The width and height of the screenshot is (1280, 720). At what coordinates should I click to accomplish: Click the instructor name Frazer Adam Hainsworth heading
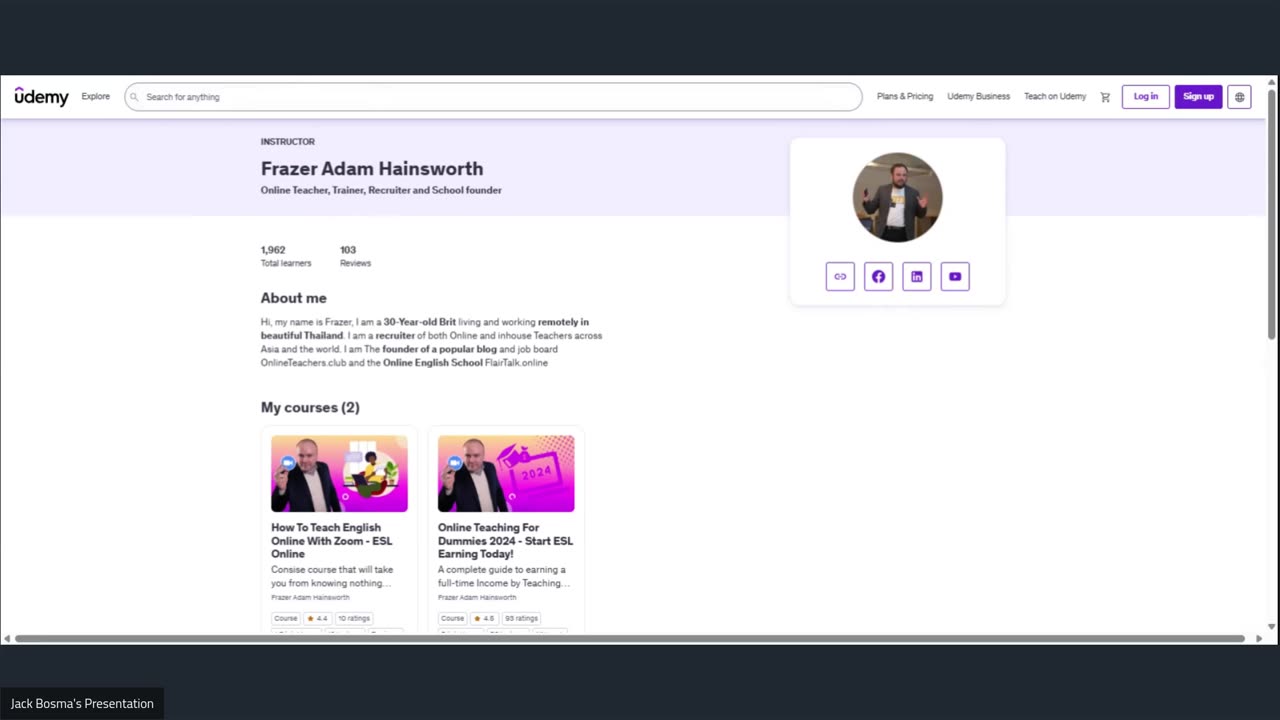click(372, 169)
